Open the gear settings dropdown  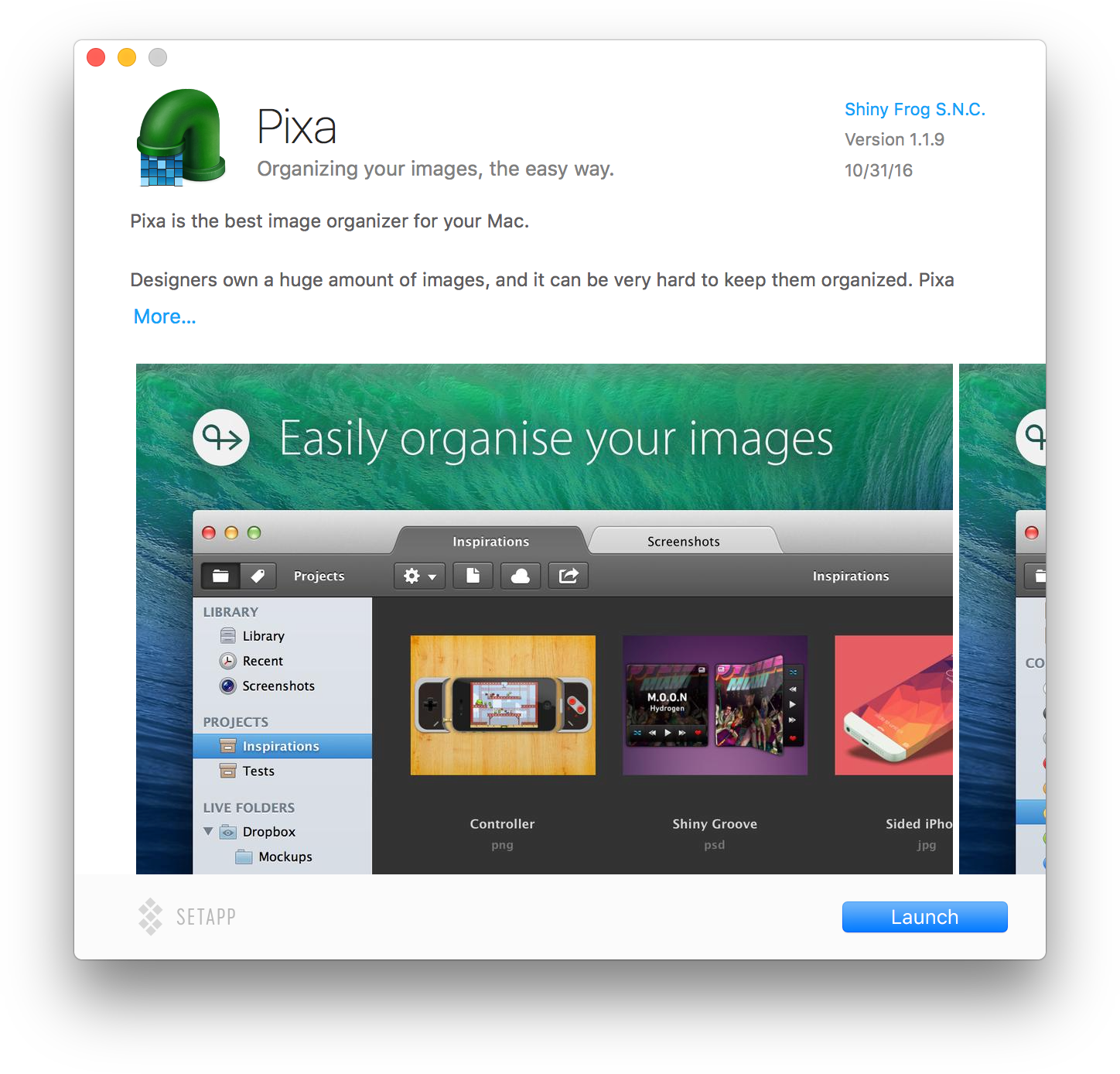[x=419, y=576]
